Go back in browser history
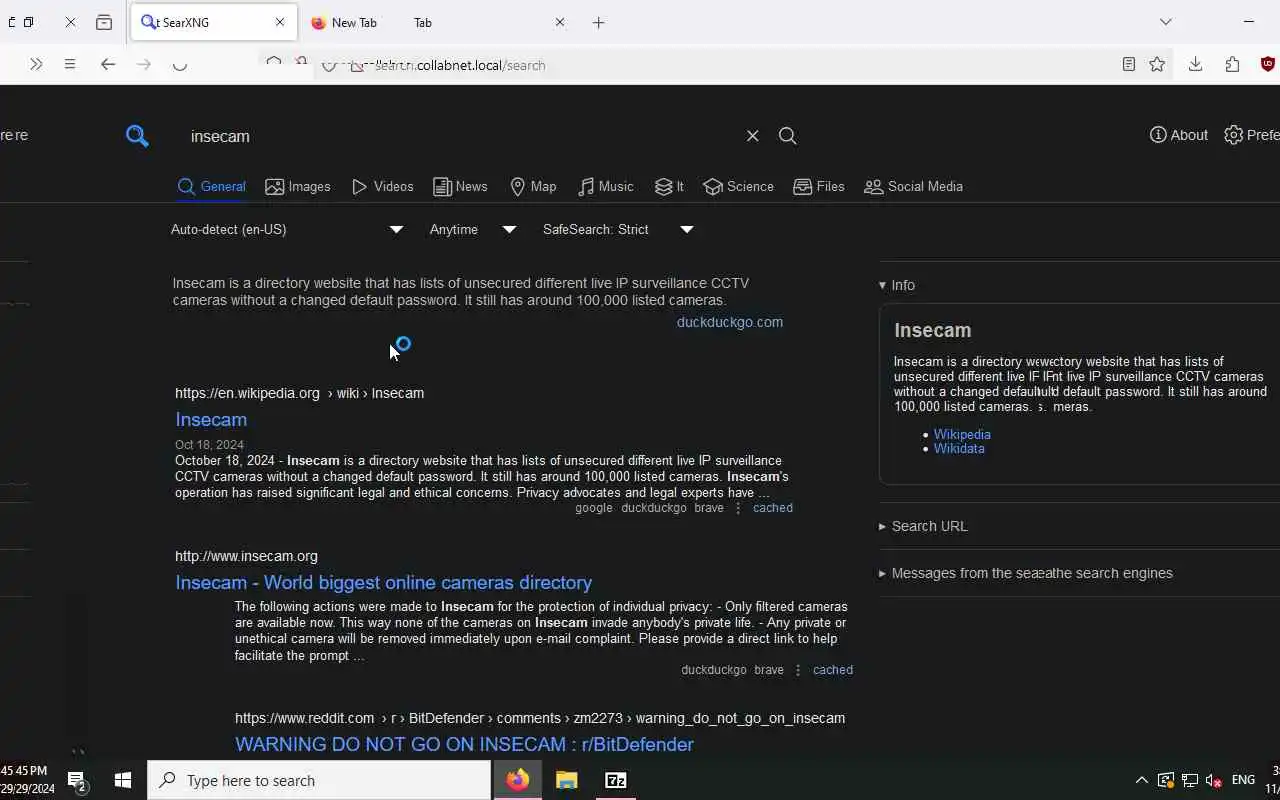1280x800 pixels. click(108, 64)
